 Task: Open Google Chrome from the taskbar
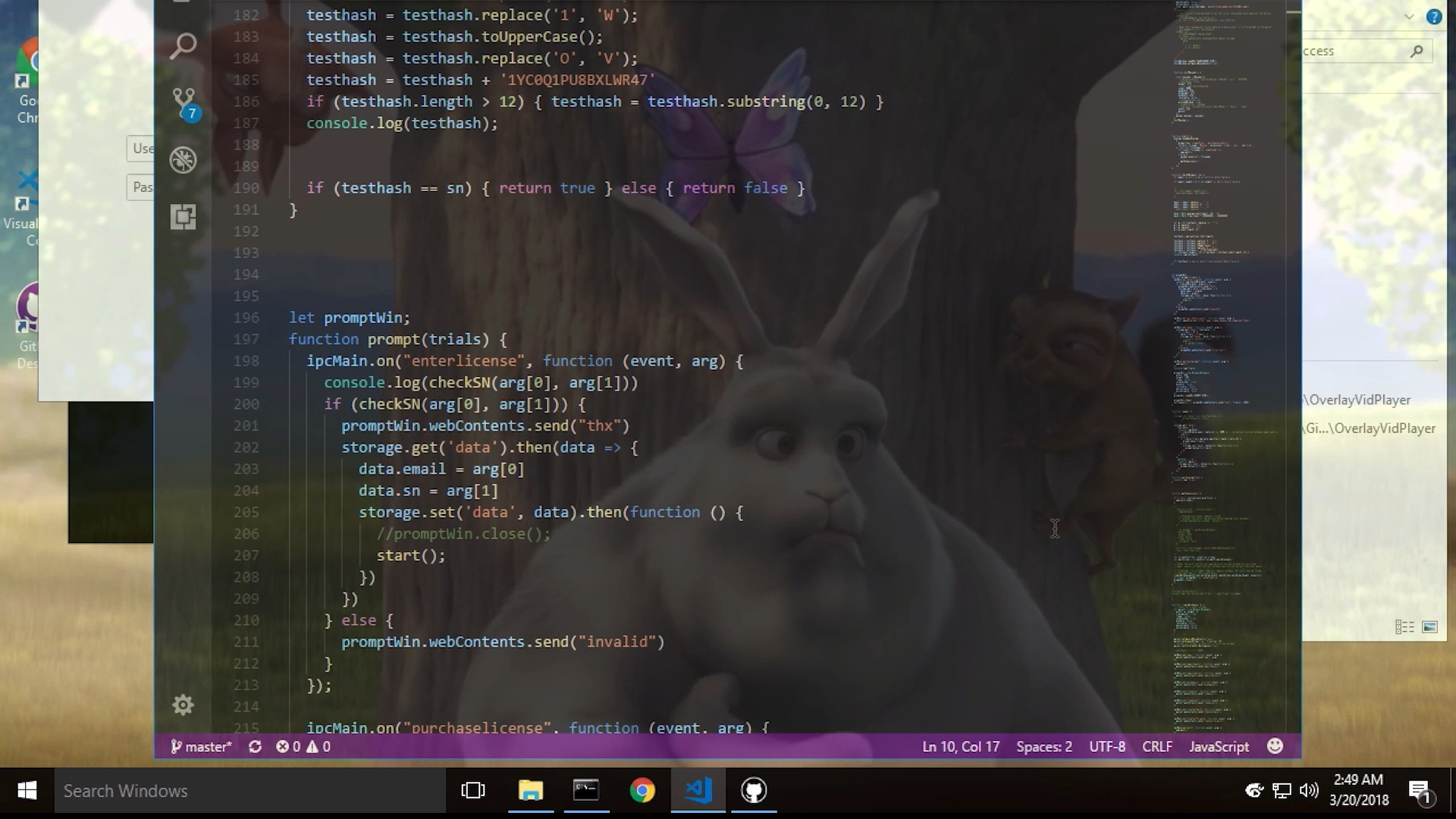click(642, 790)
